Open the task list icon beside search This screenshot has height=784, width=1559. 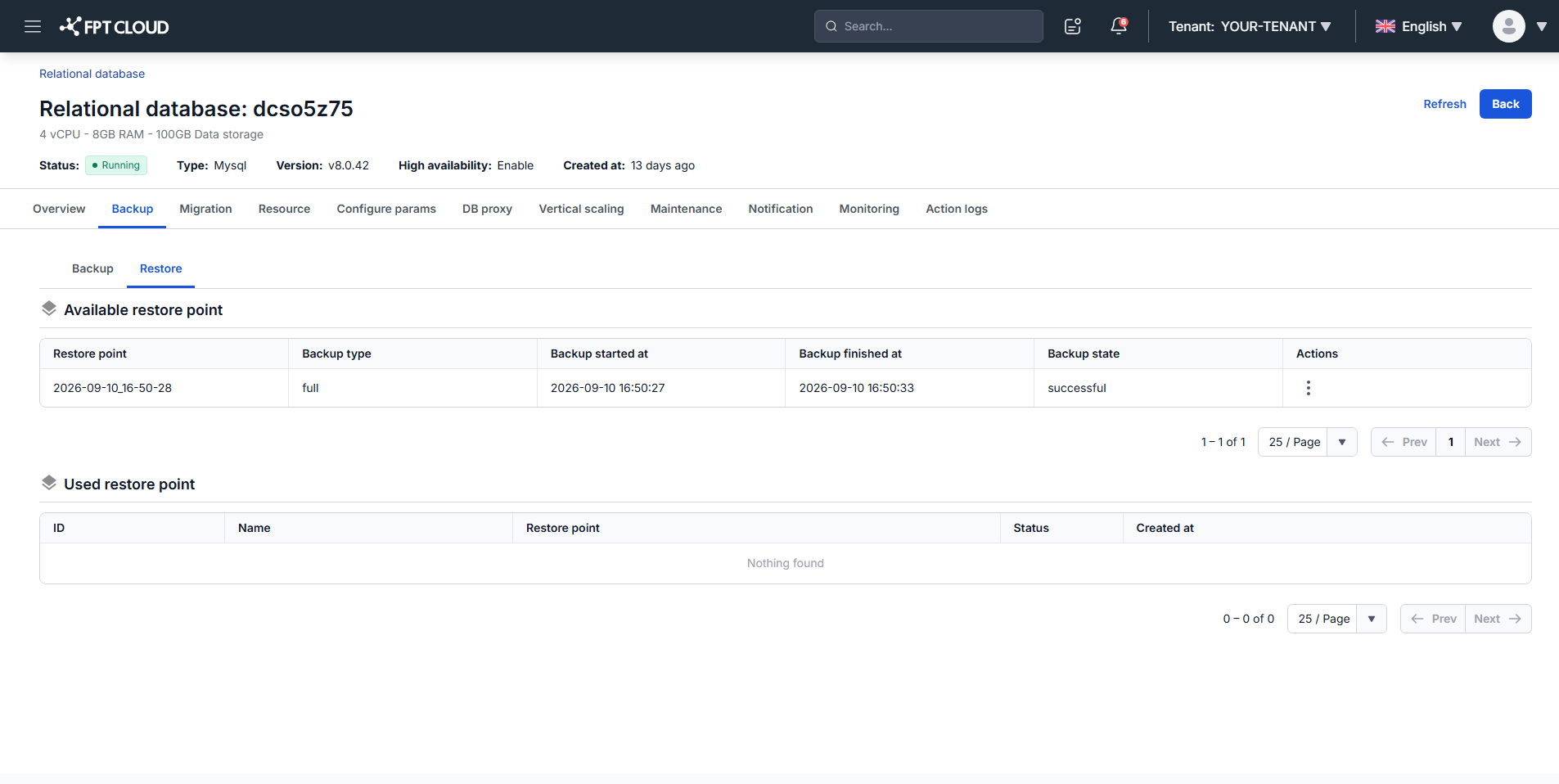pos(1073,26)
